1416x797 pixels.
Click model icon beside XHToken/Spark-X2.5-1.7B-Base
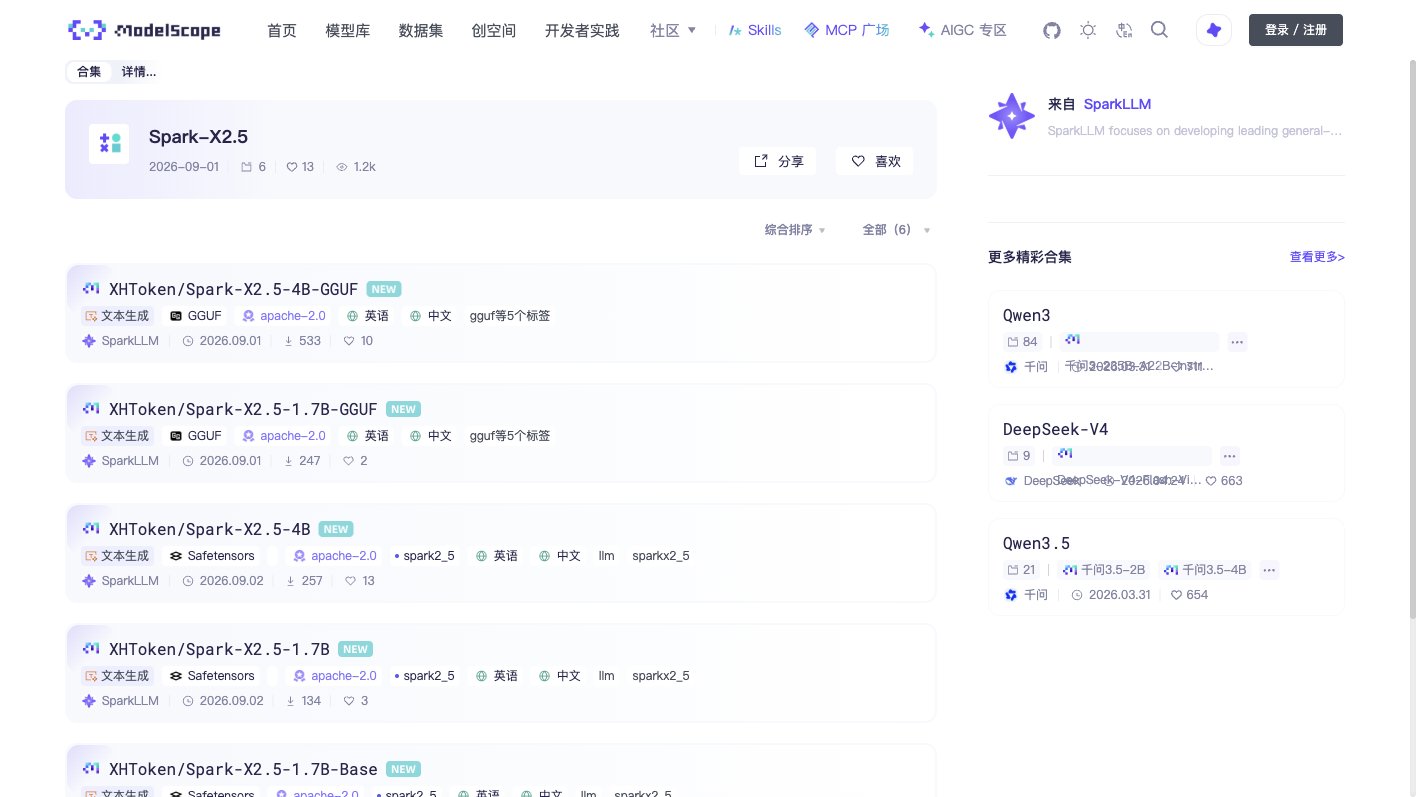[91, 769]
